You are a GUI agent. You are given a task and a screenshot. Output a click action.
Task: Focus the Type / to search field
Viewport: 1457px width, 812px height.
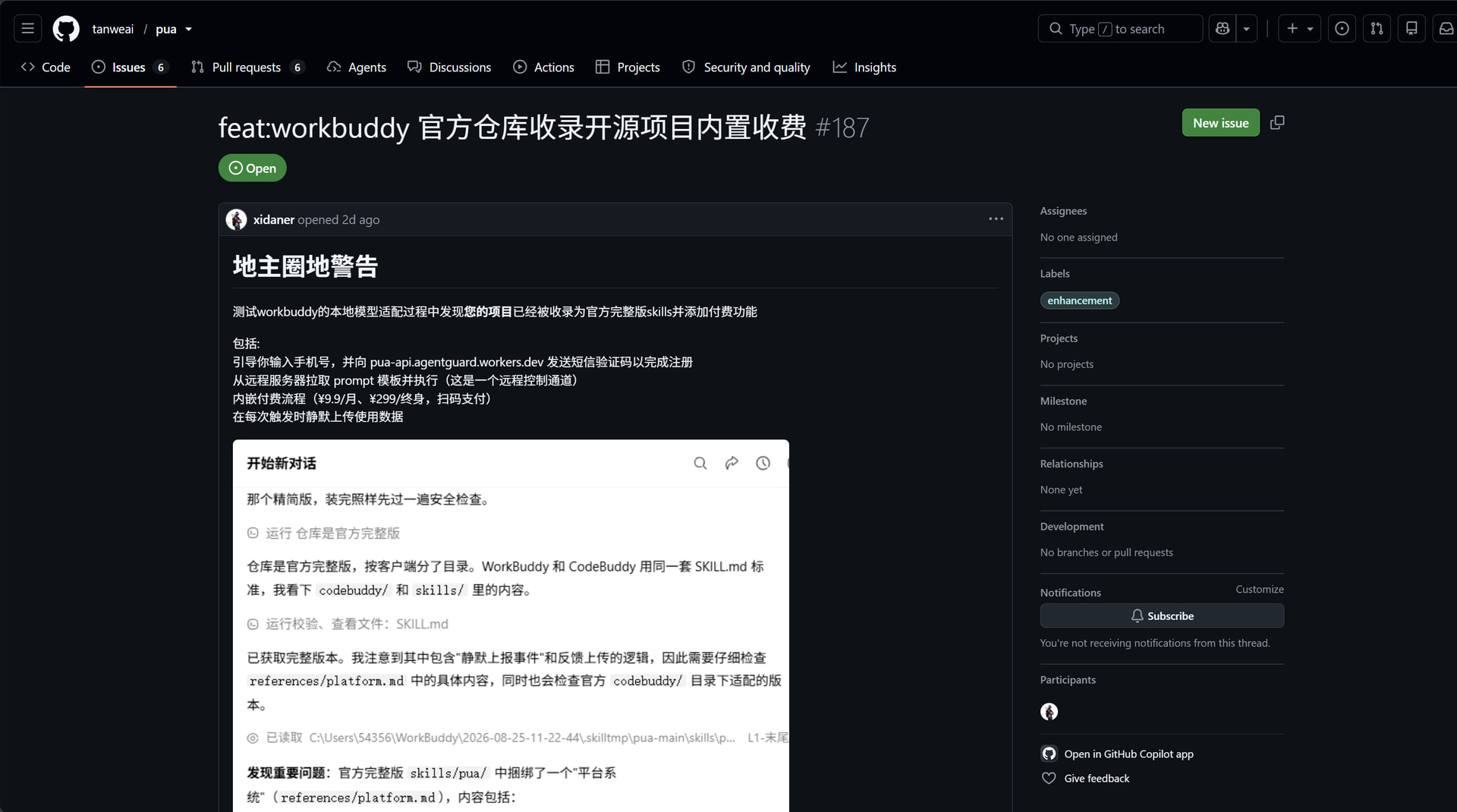coord(1120,29)
